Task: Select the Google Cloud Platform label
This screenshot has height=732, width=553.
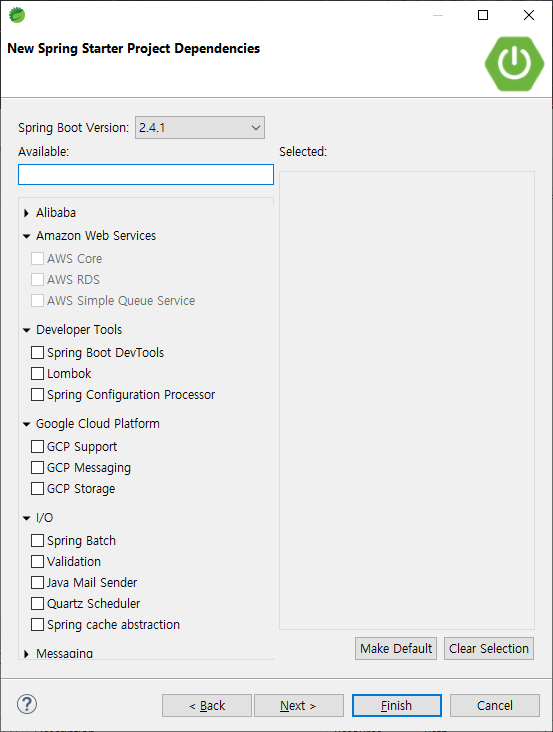Action: pos(98,424)
